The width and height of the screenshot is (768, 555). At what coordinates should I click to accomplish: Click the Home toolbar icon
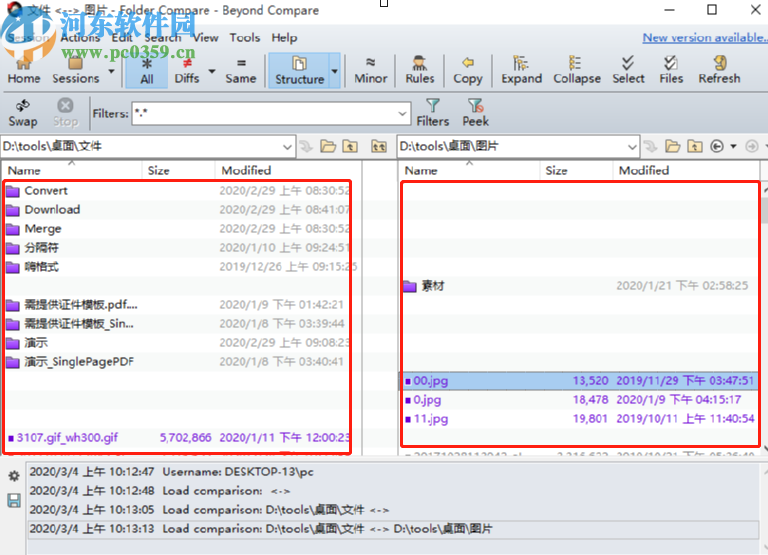pos(24,71)
